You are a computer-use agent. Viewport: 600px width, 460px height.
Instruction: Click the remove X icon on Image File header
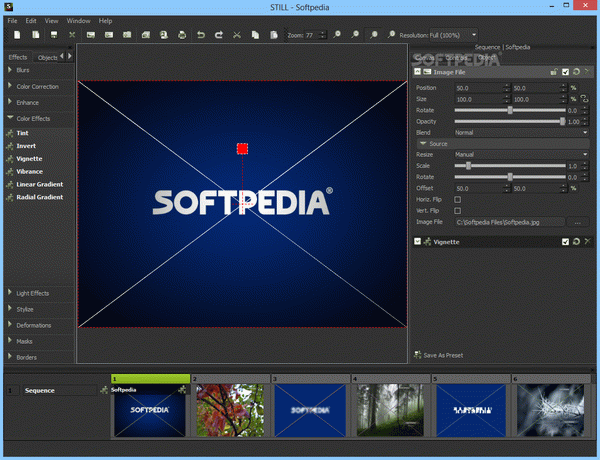click(x=587, y=72)
